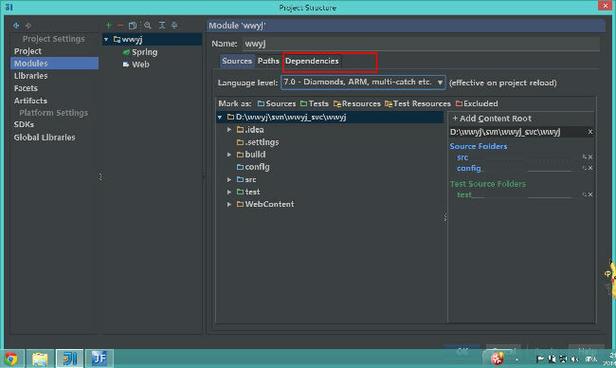Open Artifacts in the settings sidebar
This screenshot has height=368, width=616.
(x=30, y=101)
